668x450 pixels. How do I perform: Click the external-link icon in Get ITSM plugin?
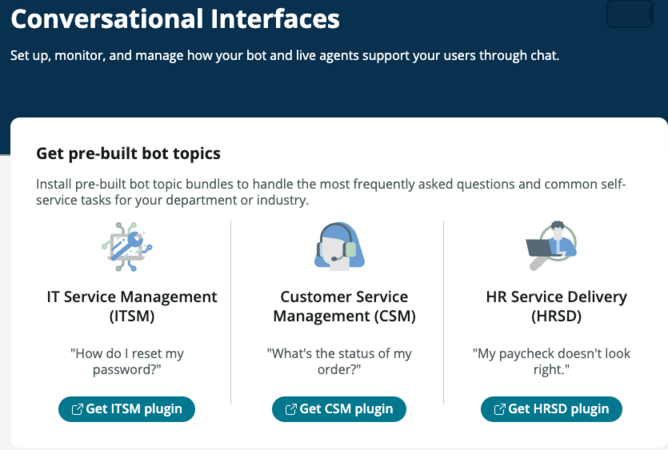coord(77,409)
